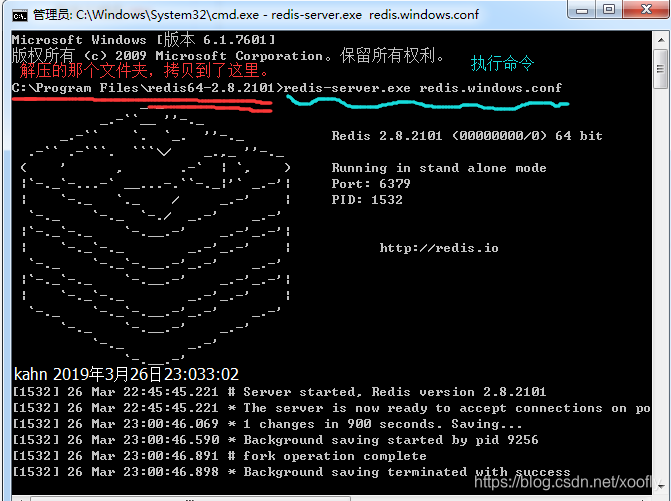
Task: Click the text 'Running in stand alone mode'
Action: click(439, 168)
